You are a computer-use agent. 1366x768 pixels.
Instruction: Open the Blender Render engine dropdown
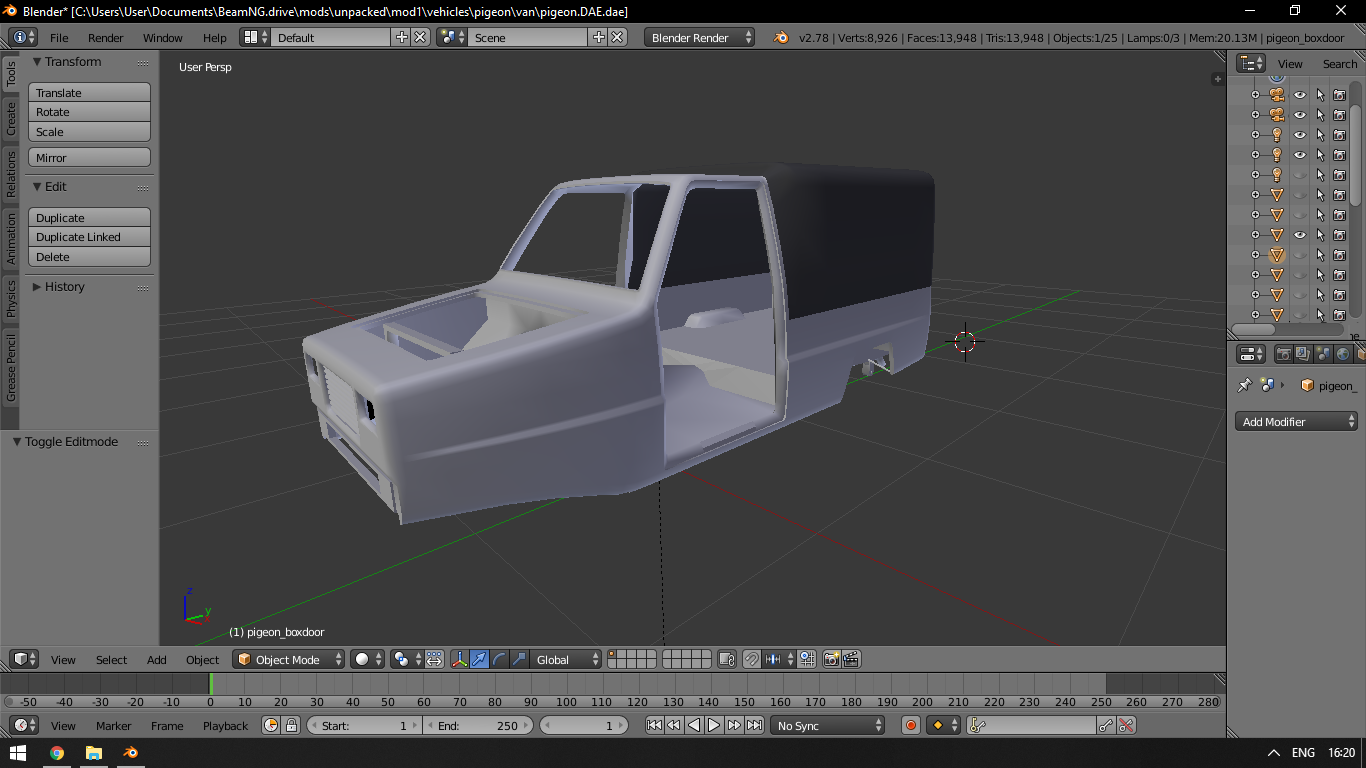[x=700, y=37]
